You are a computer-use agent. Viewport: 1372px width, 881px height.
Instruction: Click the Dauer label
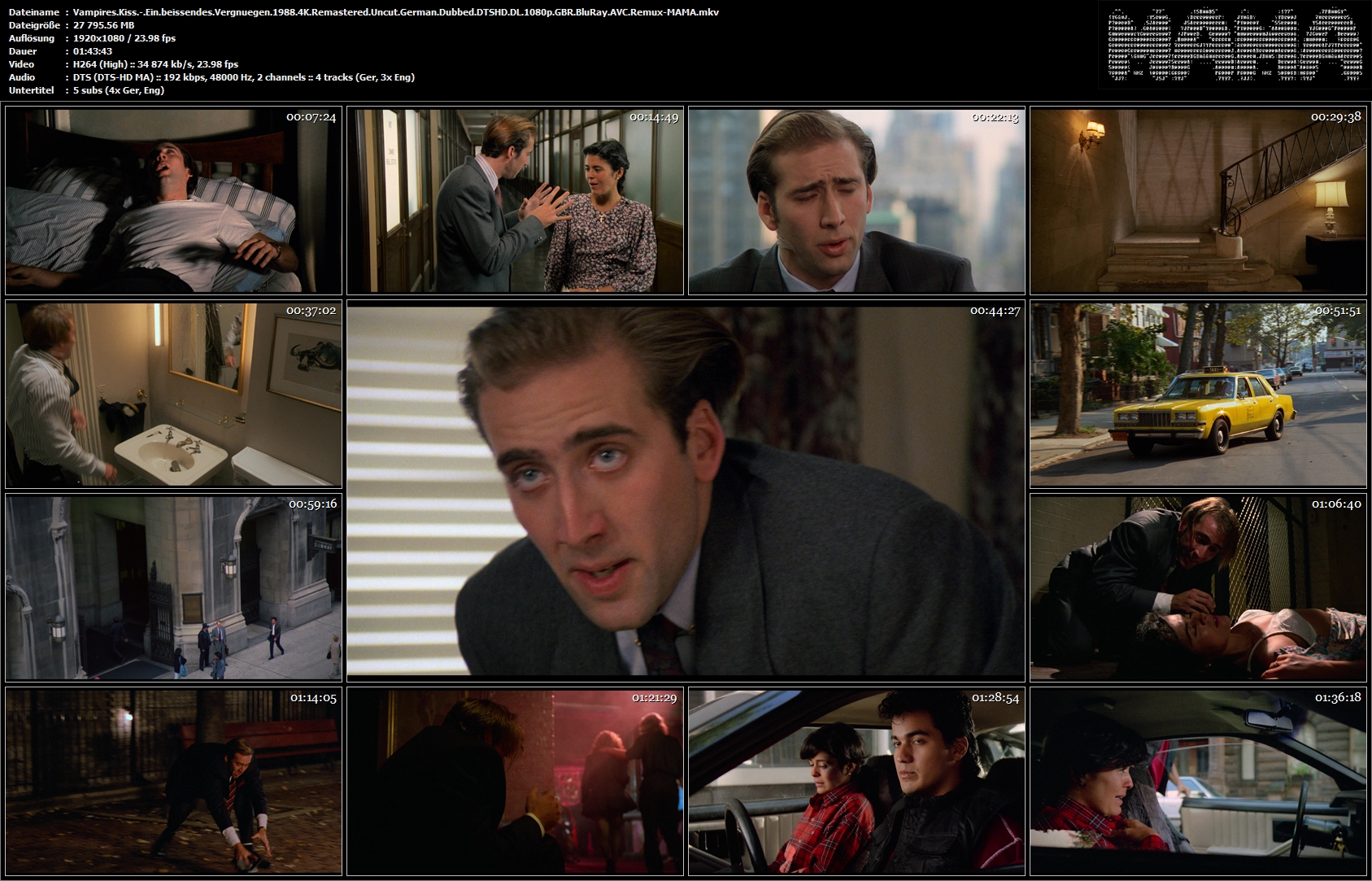22,51
